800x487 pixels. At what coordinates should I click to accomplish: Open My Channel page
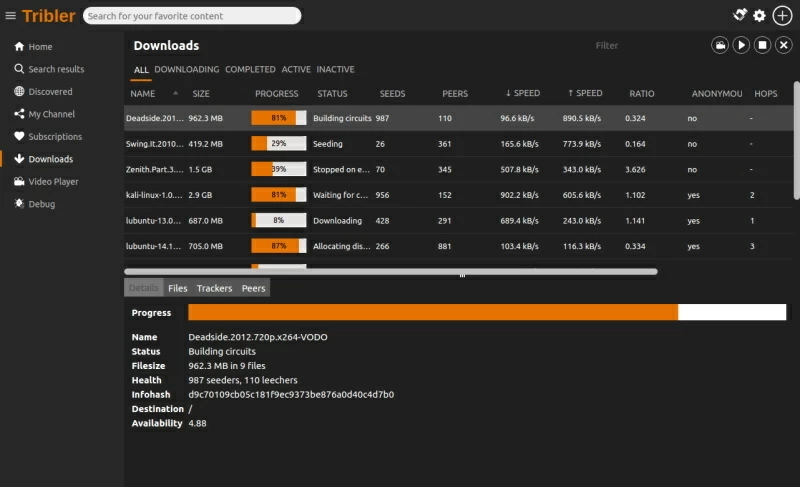[x=52, y=114]
